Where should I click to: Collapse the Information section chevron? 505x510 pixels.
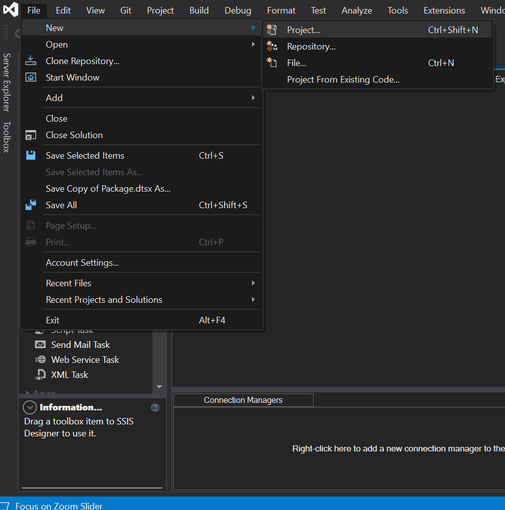pyautogui.click(x=30, y=407)
